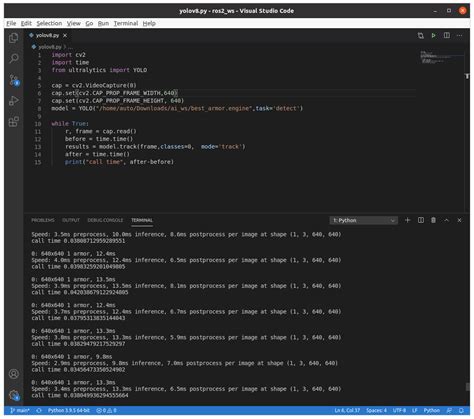
Task: Switch to the DEBUG CONSOLE tab
Action: pyautogui.click(x=105, y=220)
